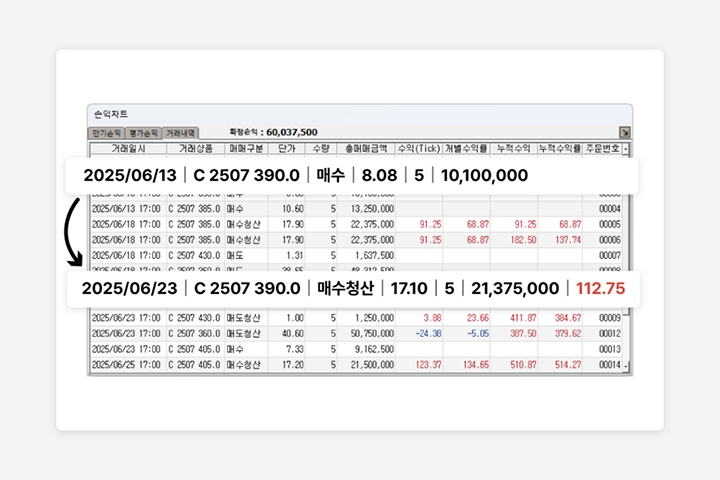Select the 거래내역 tab
The width and height of the screenshot is (720, 480).
click(x=181, y=132)
